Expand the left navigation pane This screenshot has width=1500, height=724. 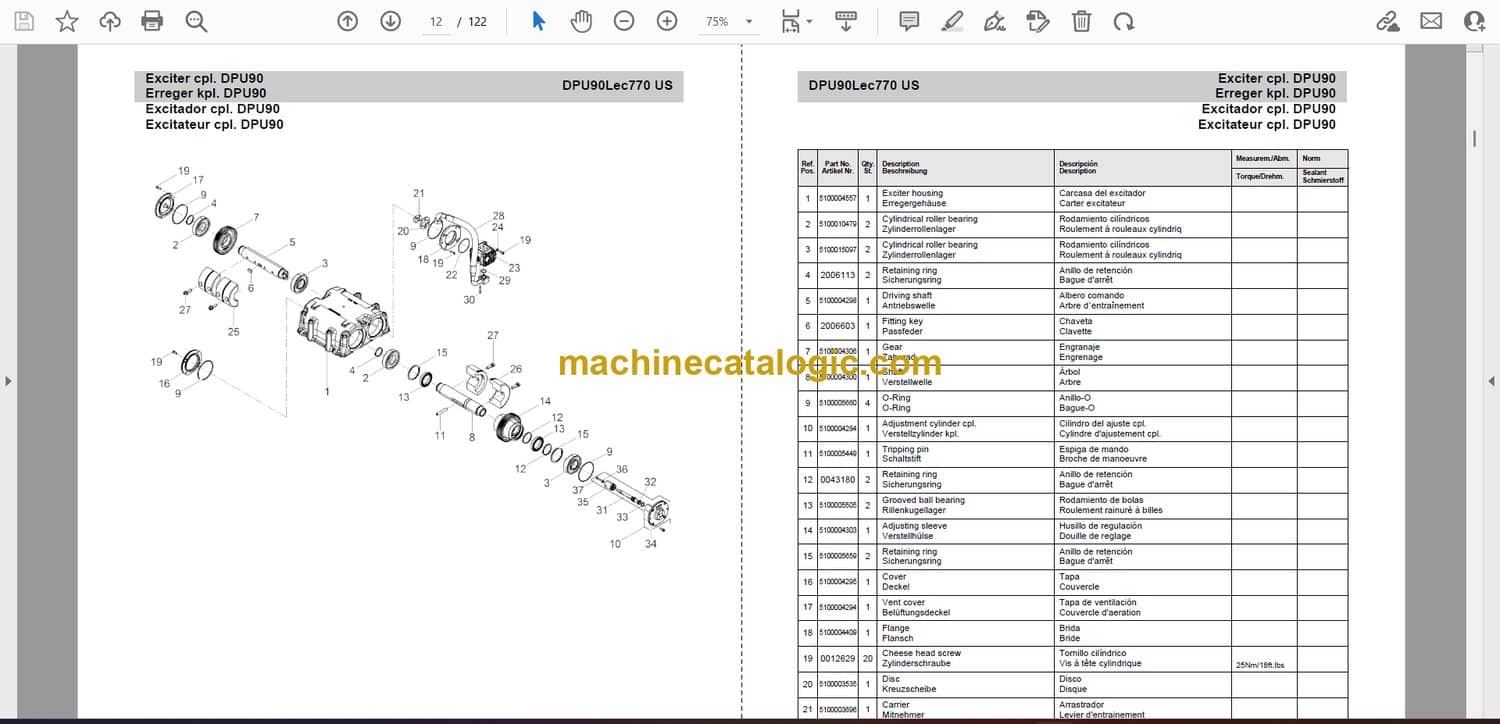(9, 381)
